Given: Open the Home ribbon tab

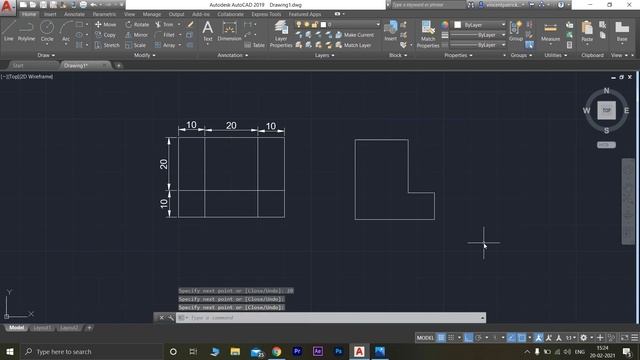Looking at the screenshot, I should 29,14.
